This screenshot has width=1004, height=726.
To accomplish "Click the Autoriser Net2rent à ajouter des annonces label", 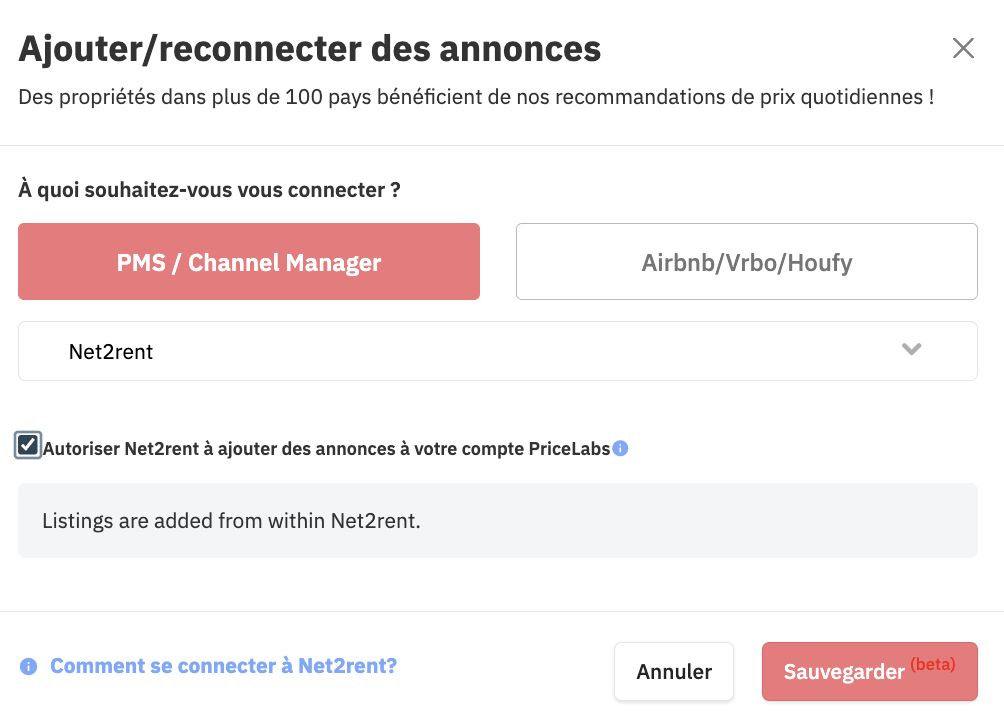I will pyautogui.click(x=326, y=449).
